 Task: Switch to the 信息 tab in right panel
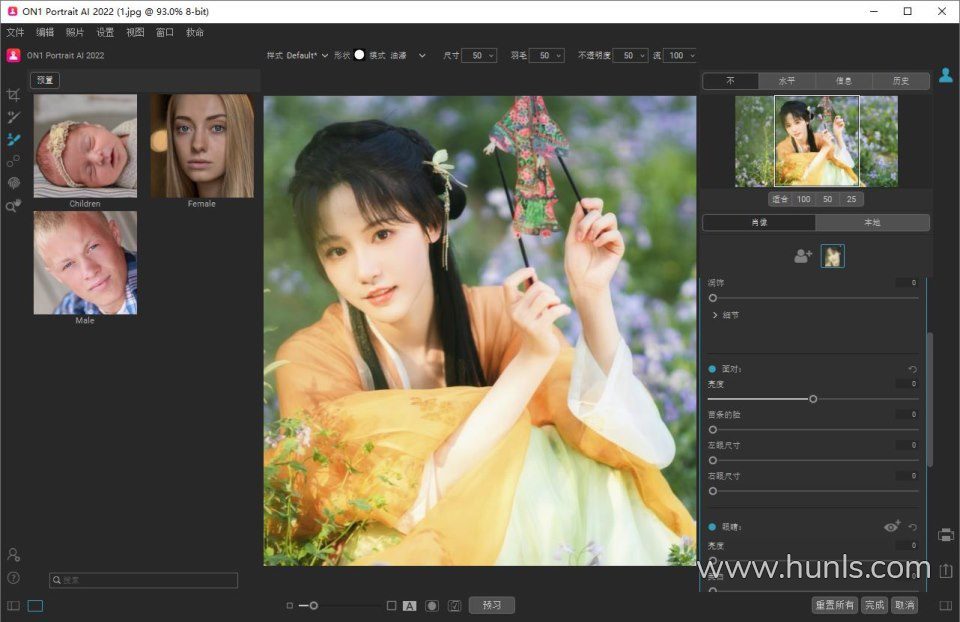[844, 81]
